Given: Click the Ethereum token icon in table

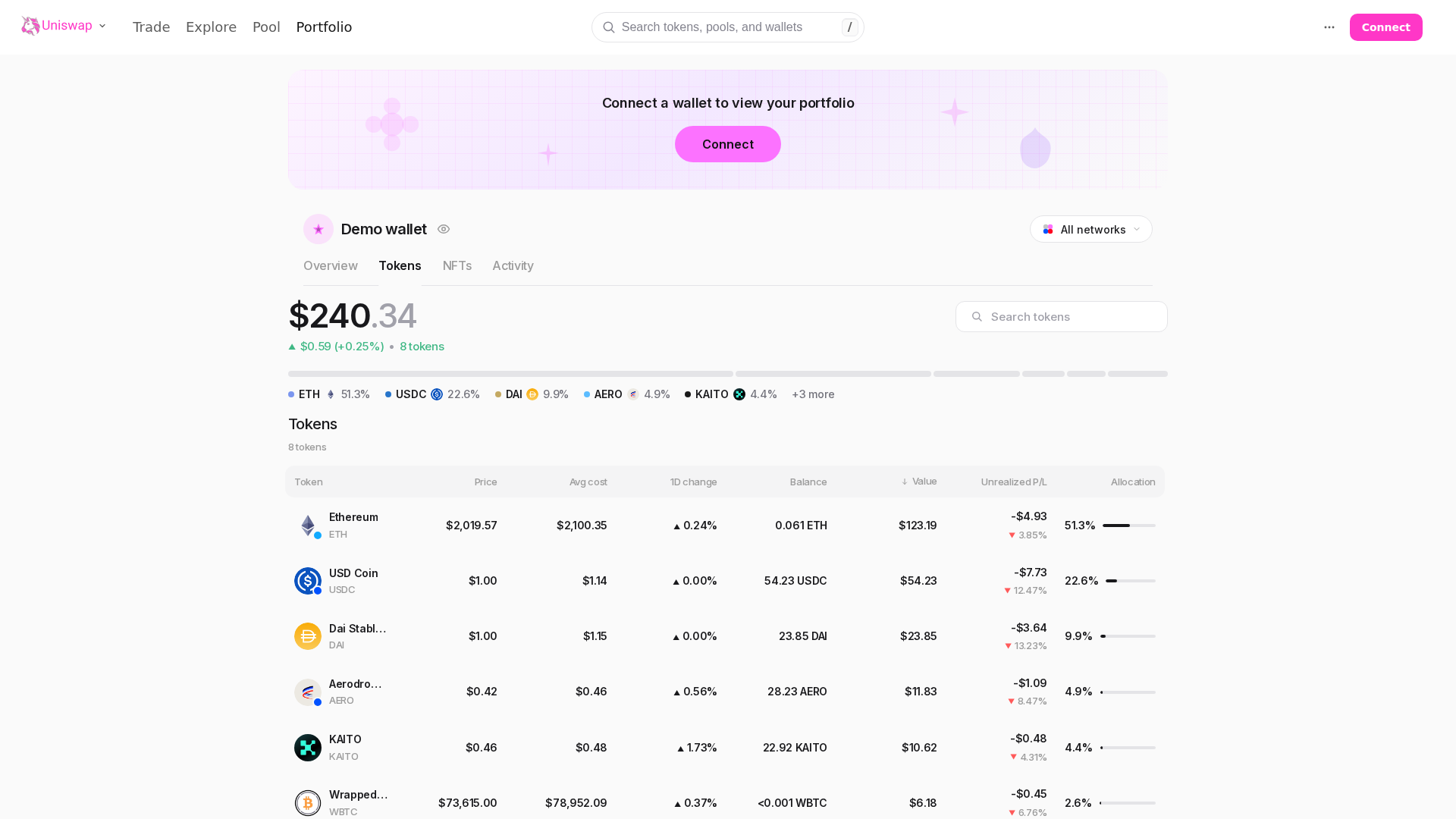Looking at the screenshot, I should (308, 526).
